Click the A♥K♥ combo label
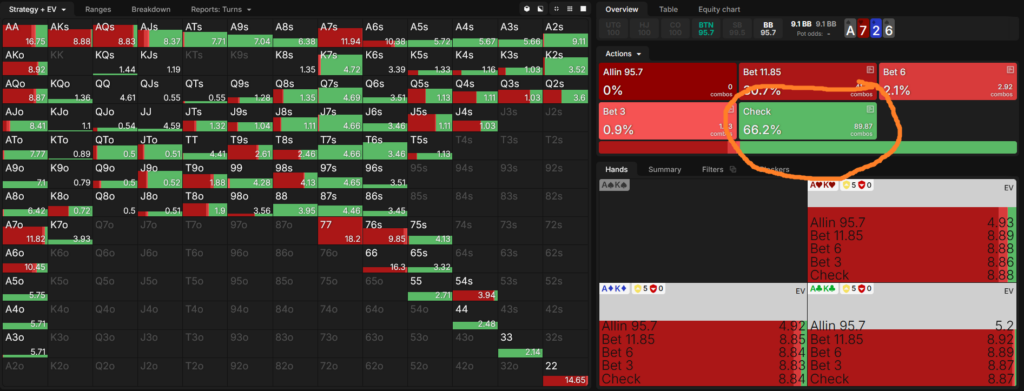The width and height of the screenshot is (1024, 391). (x=824, y=185)
